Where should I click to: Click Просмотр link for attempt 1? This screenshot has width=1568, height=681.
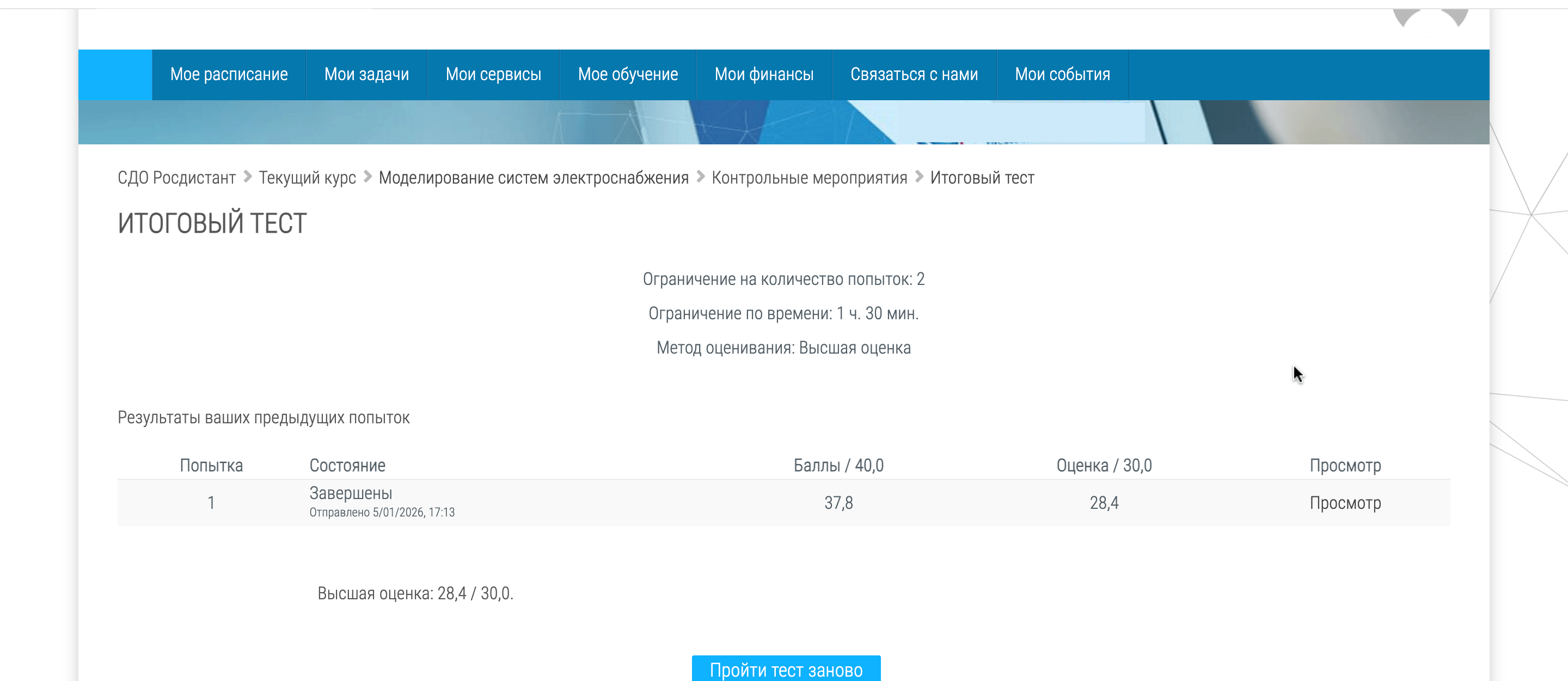pos(1345,503)
